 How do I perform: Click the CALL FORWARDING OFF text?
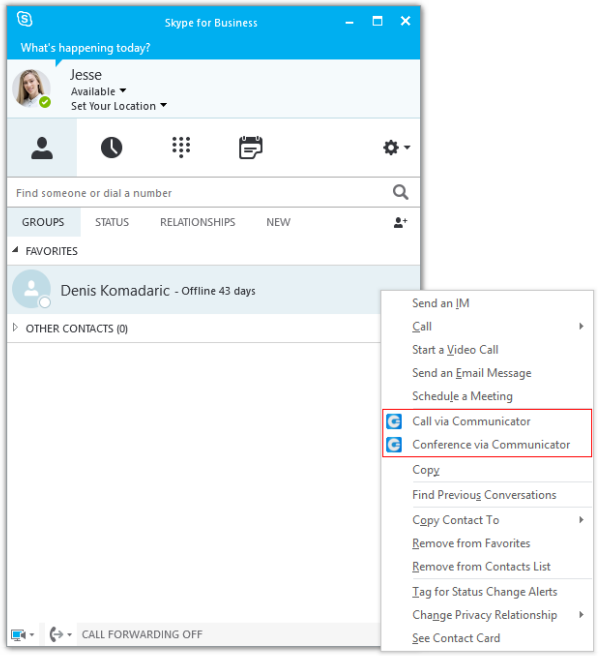(x=142, y=635)
